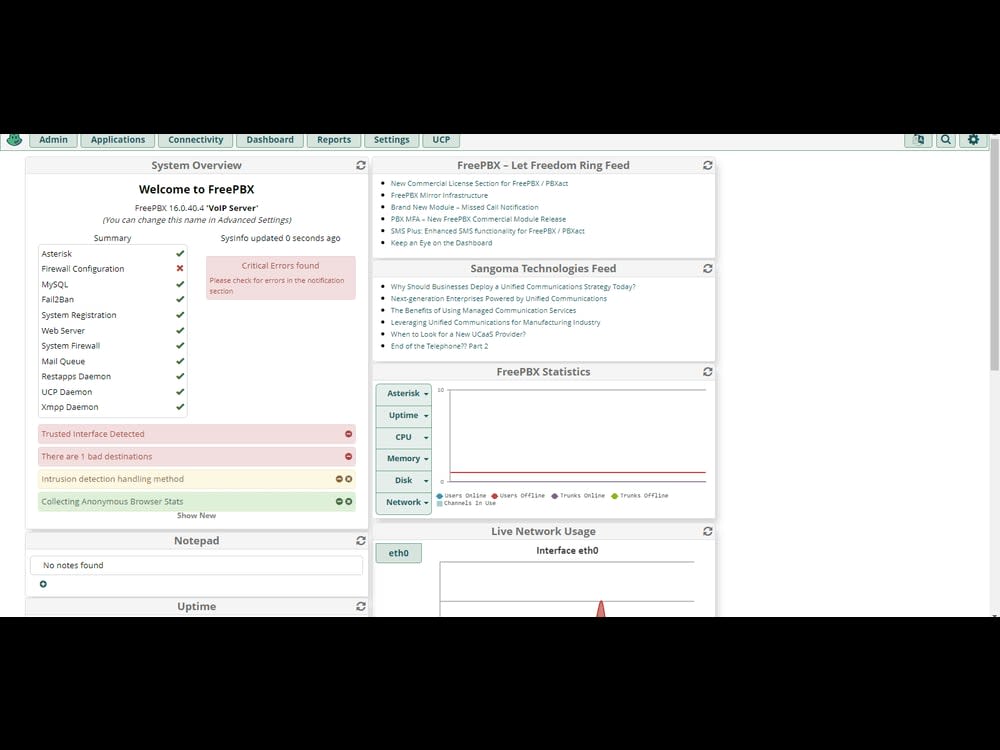Expand the Network statistics dropdown
Image resolution: width=1000 pixels, height=750 pixels.
404,503
